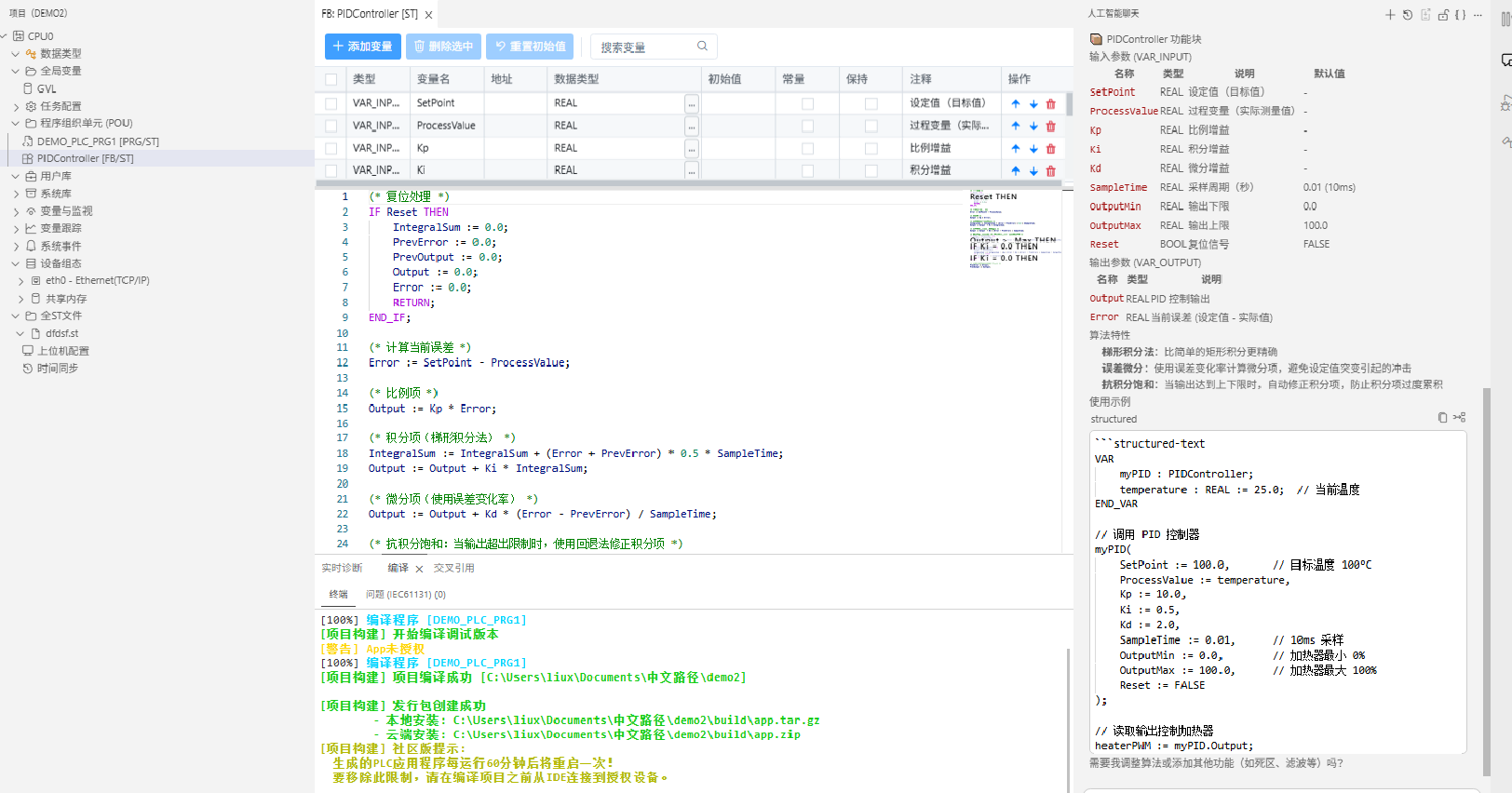1512x793 pixels.
Task: Delete the Ki variable row
Action: click(1051, 171)
